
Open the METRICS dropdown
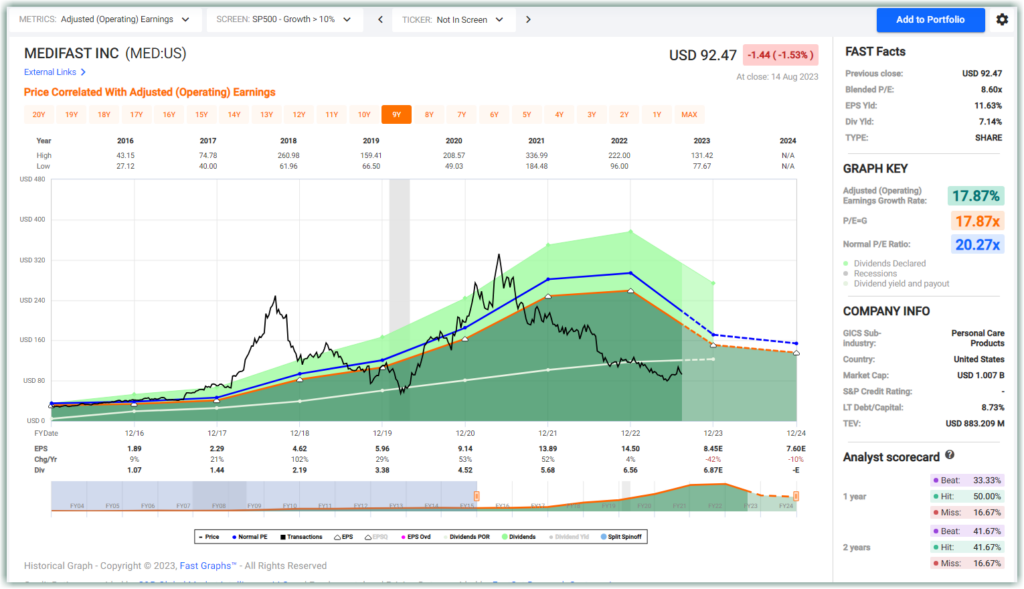pos(104,20)
